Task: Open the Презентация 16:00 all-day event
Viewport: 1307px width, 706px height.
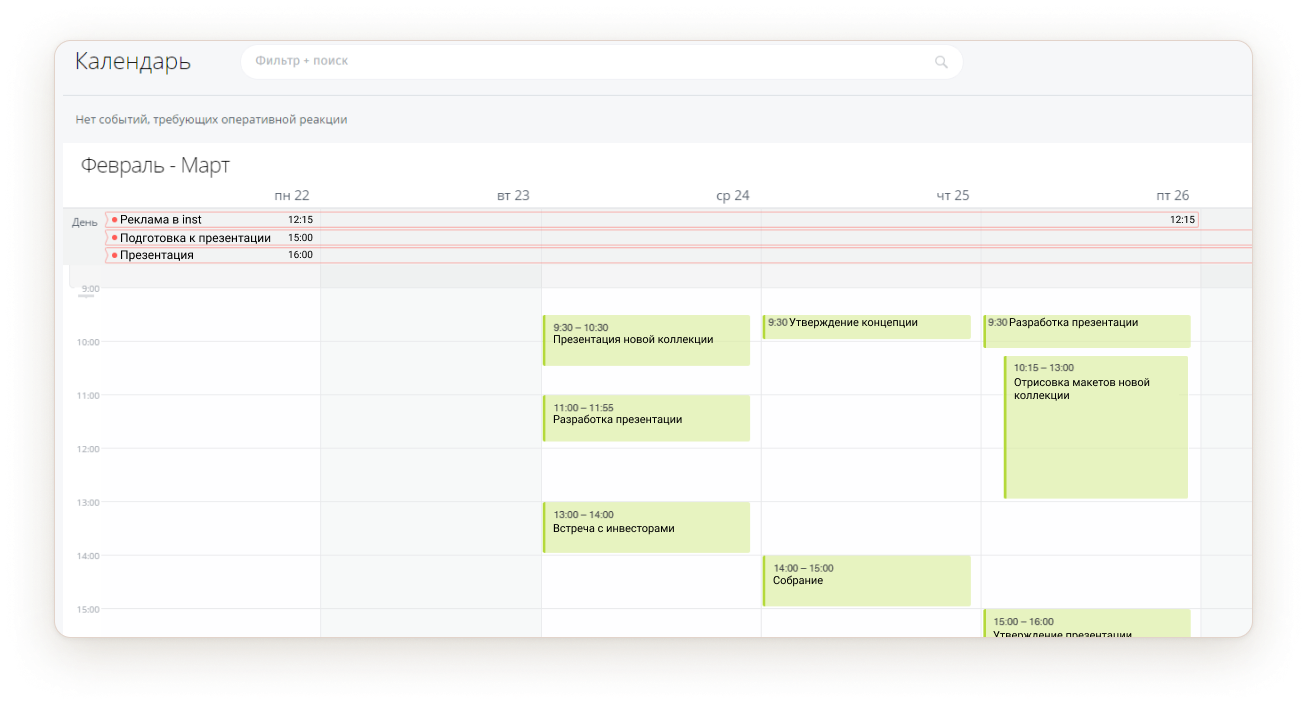Action: tap(679, 255)
